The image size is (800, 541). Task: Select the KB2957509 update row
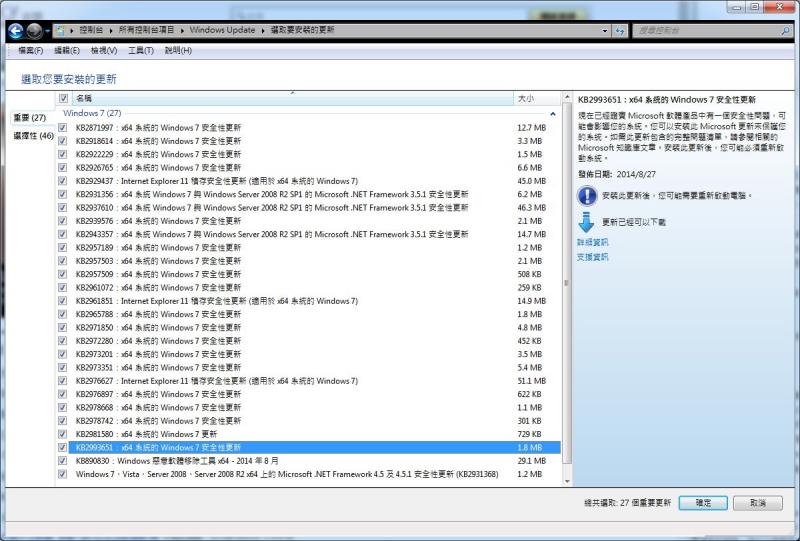pyautogui.click(x=308, y=274)
